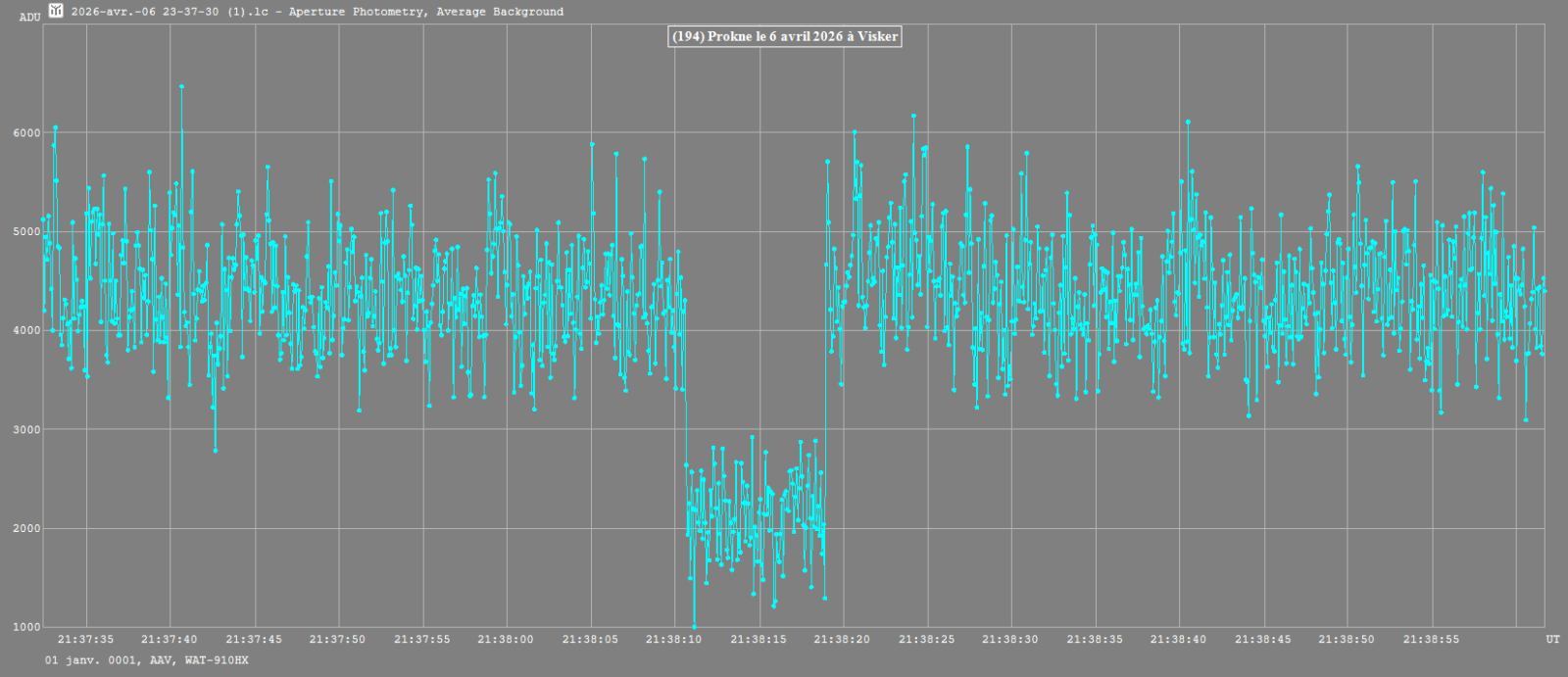Click the 1000 value on the ADU axis
This screenshot has height=677, width=1568.
click(x=27, y=627)
